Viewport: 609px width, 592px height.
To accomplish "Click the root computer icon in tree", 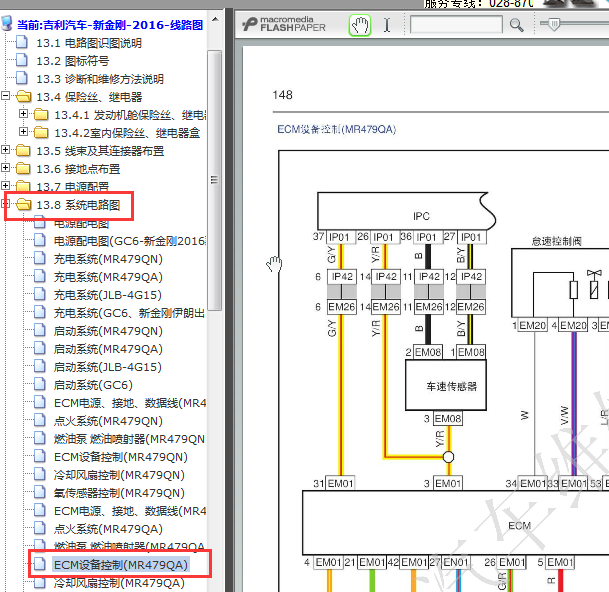I will pos(7,24).
